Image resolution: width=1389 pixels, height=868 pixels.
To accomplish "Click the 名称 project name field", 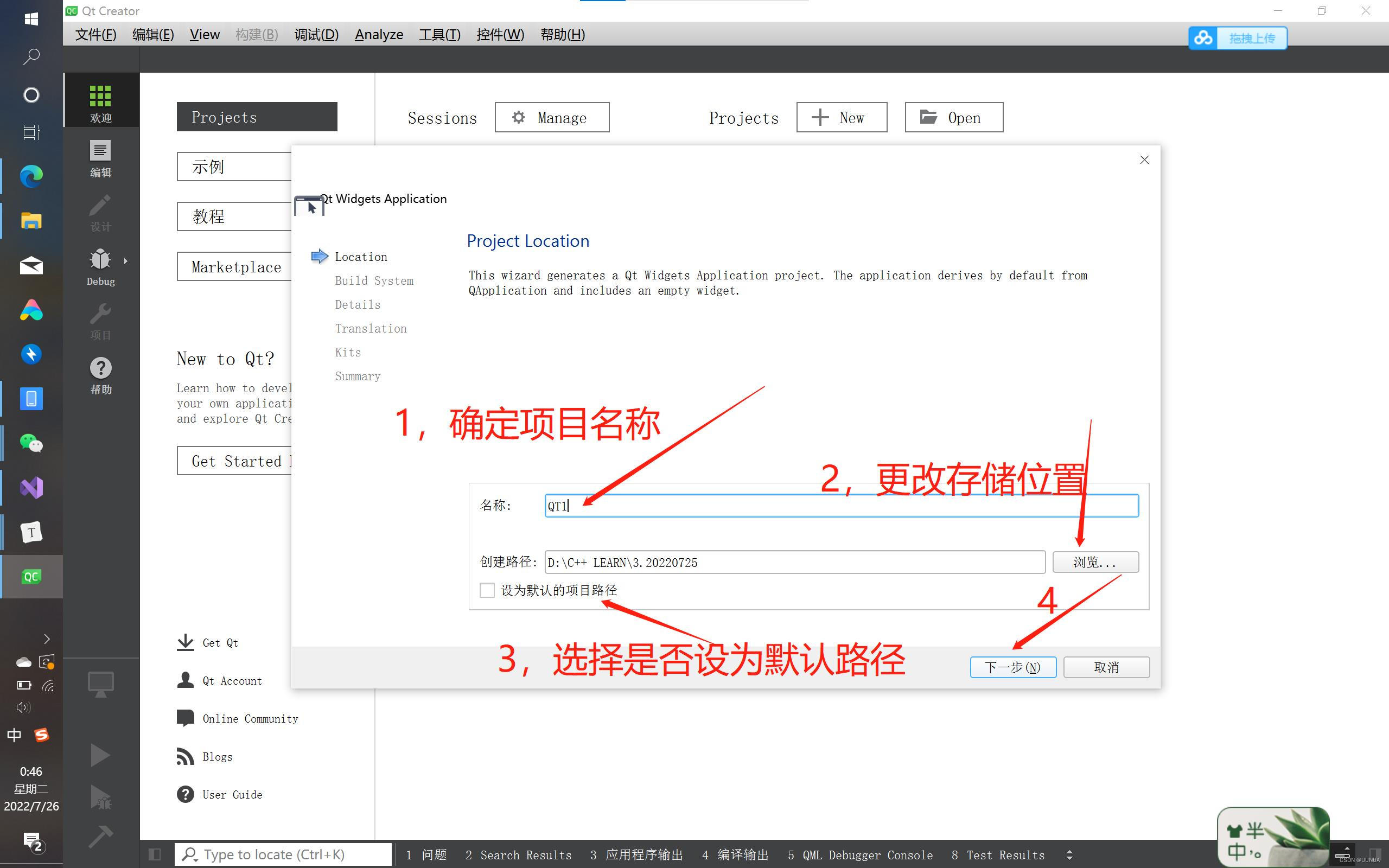I will 842,506.
